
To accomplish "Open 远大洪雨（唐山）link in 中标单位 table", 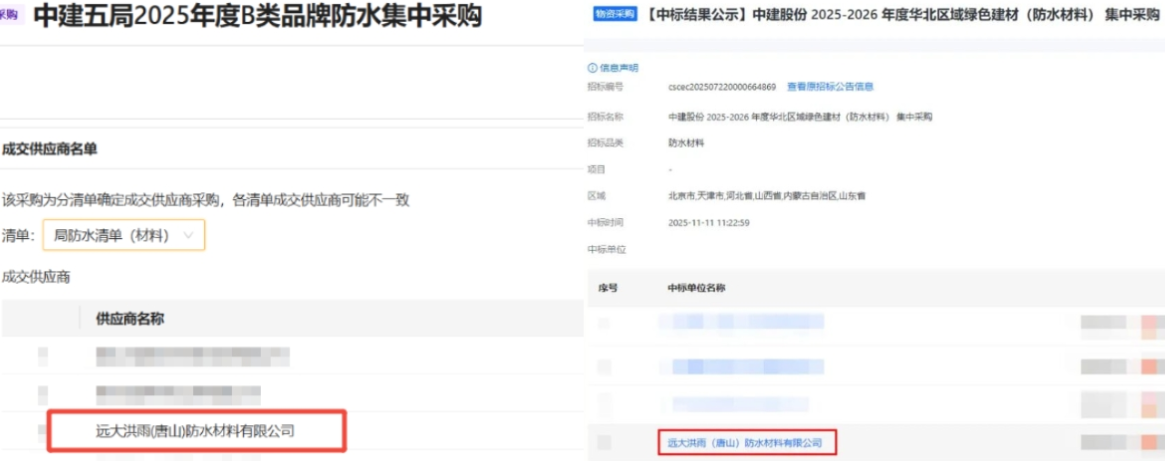I will pos(745,441).
